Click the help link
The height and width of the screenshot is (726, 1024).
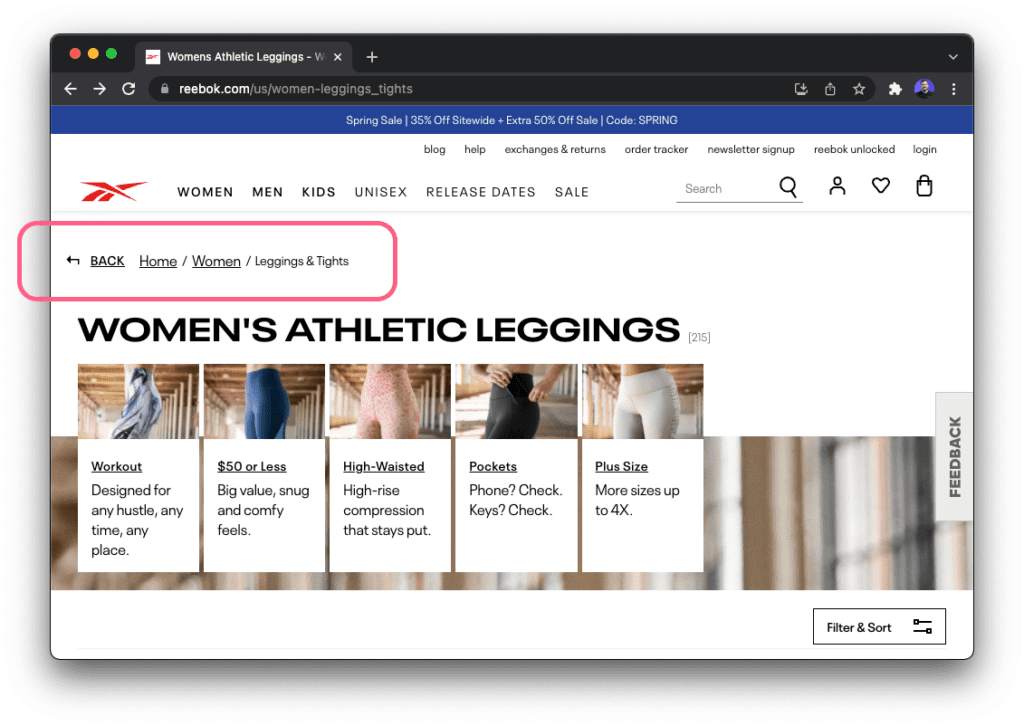tap(475, 150)
